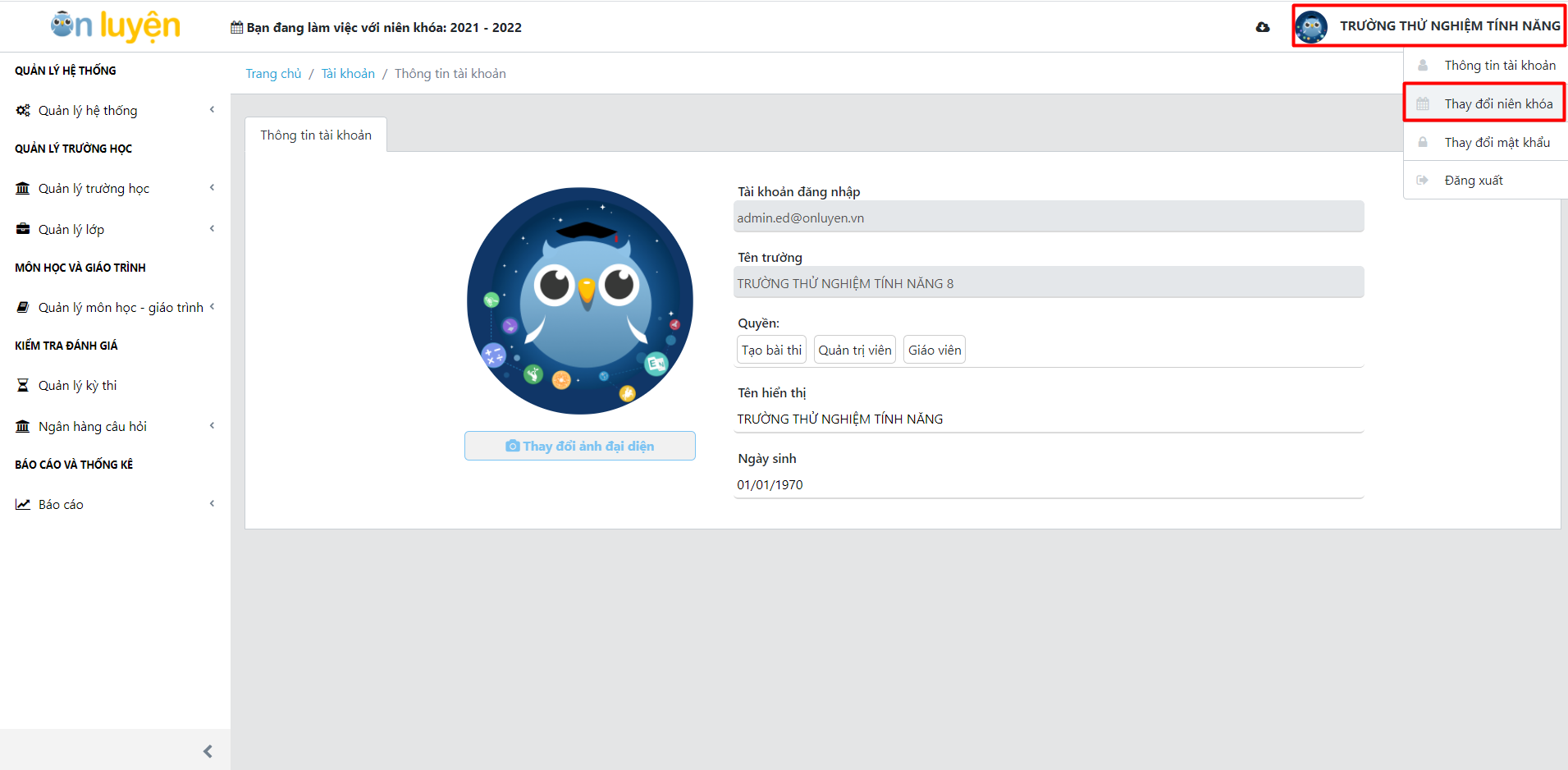Click the QUẢN LÝ TRƯỜNG HỌC section heading
Screen dimensions: 1568x770
click(73, 149)
